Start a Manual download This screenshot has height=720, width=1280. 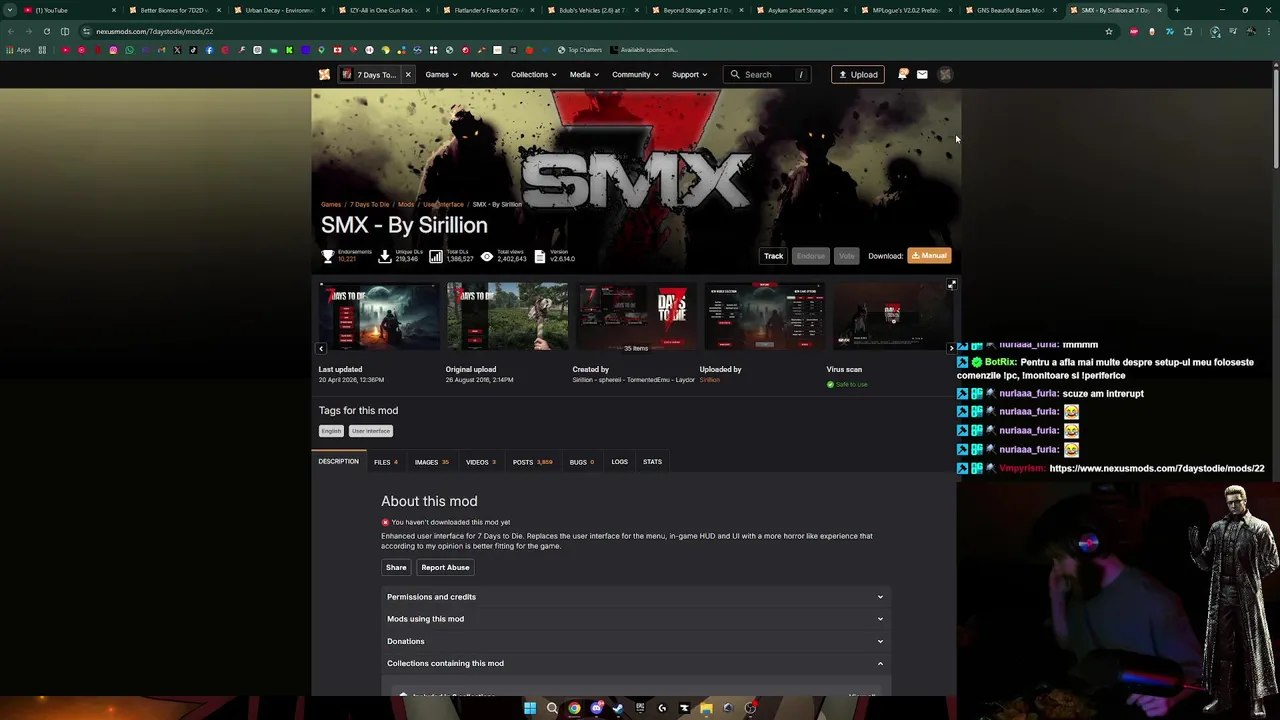coord(929,256)
